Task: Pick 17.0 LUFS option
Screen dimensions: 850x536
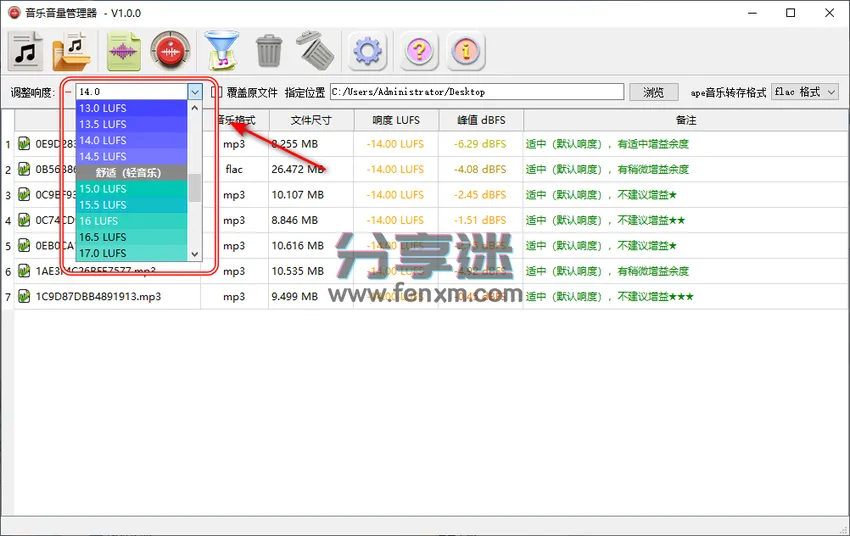Action: [132, 253]
